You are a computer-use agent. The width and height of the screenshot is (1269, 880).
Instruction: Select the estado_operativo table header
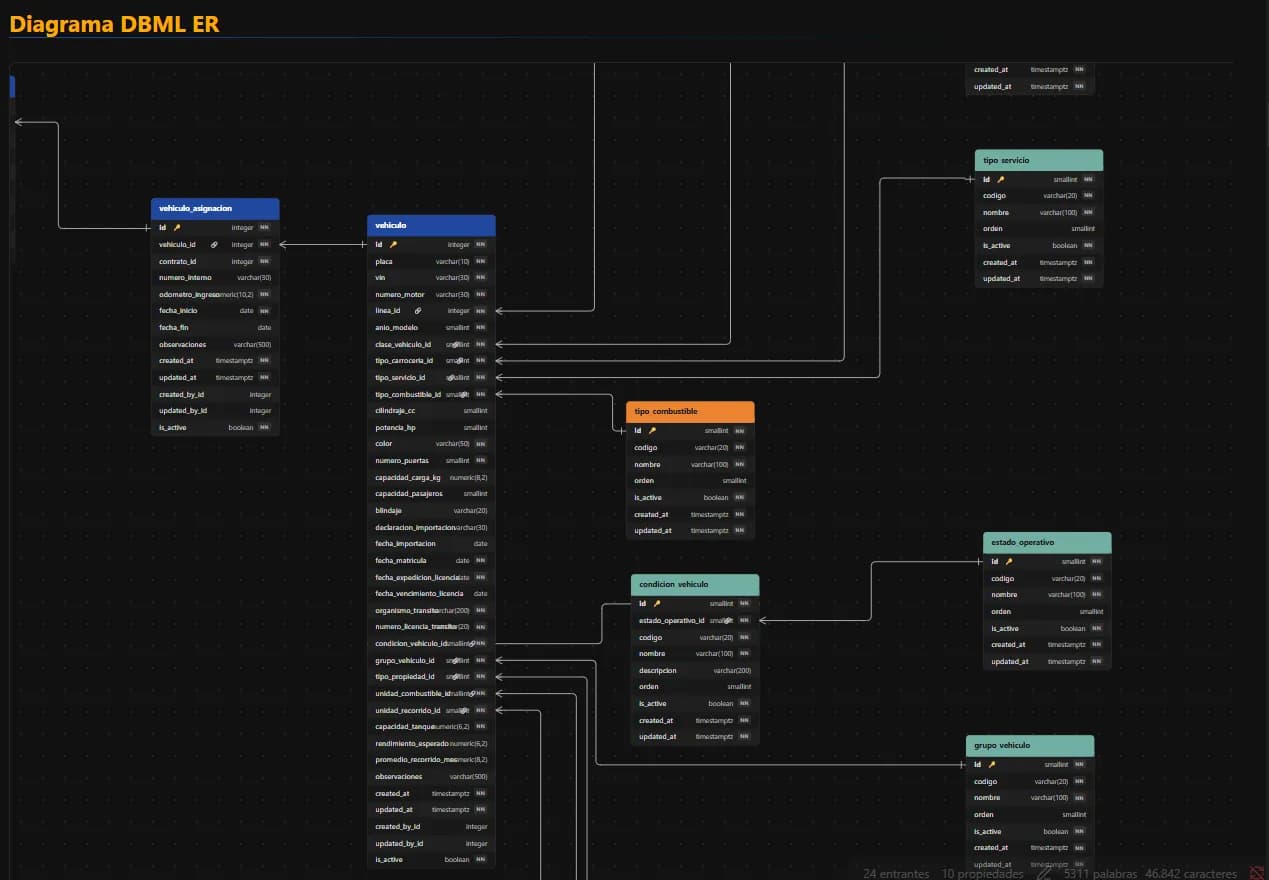[x=1047, y=542]
